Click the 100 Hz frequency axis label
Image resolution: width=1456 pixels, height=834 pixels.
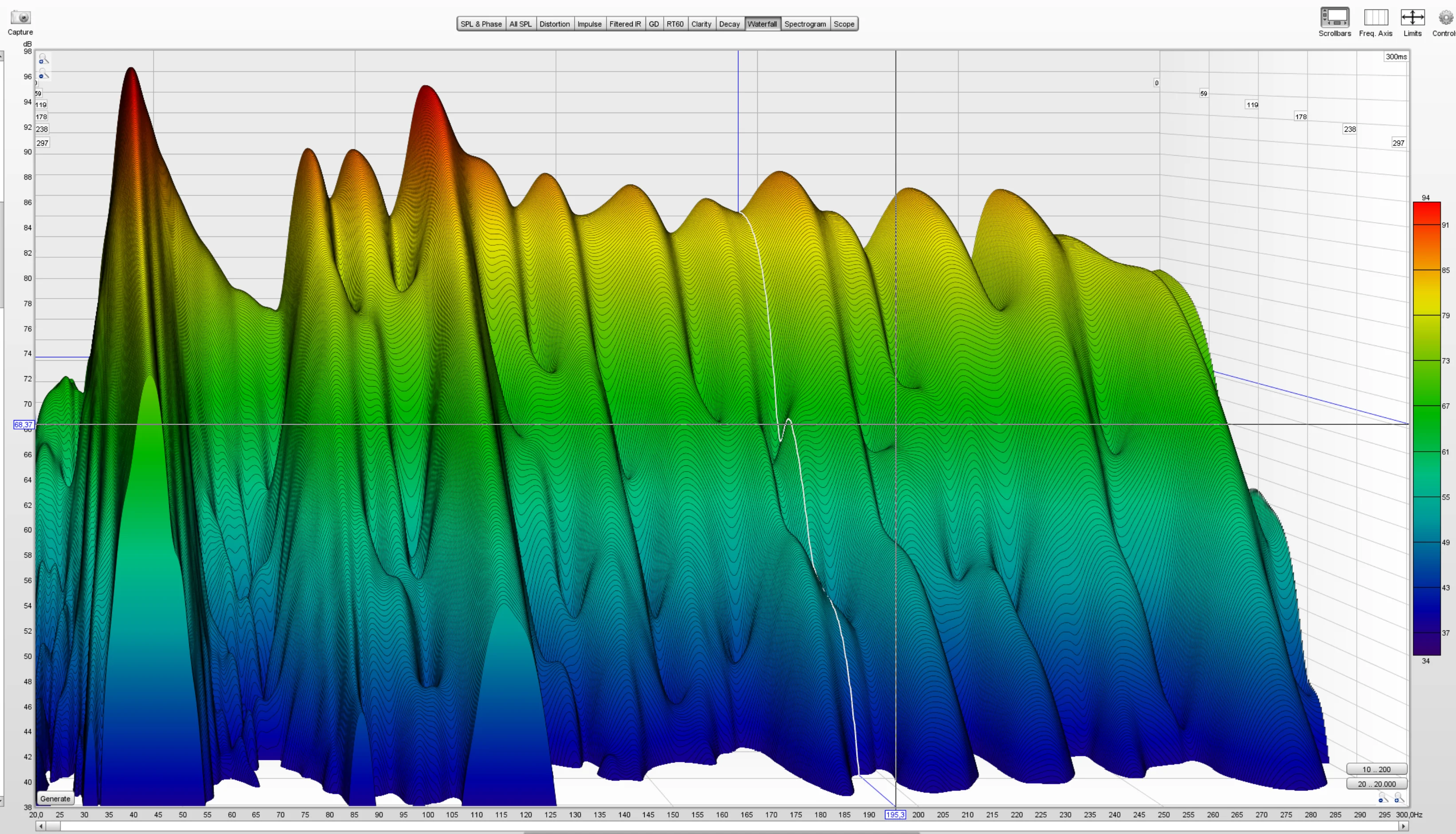coord(427,814)
